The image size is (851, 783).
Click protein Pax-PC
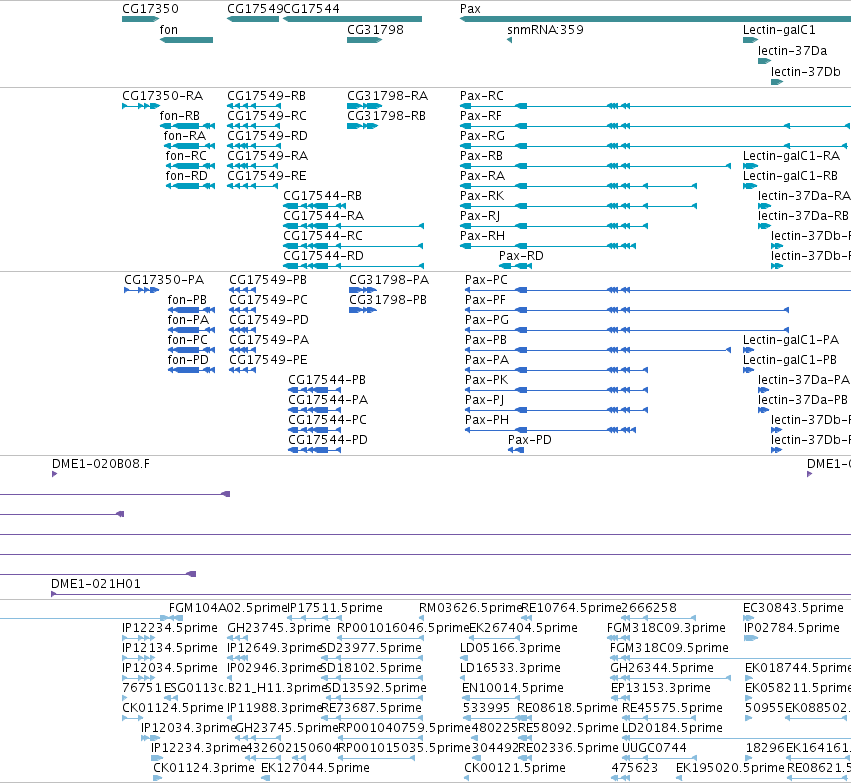point(658,290)
